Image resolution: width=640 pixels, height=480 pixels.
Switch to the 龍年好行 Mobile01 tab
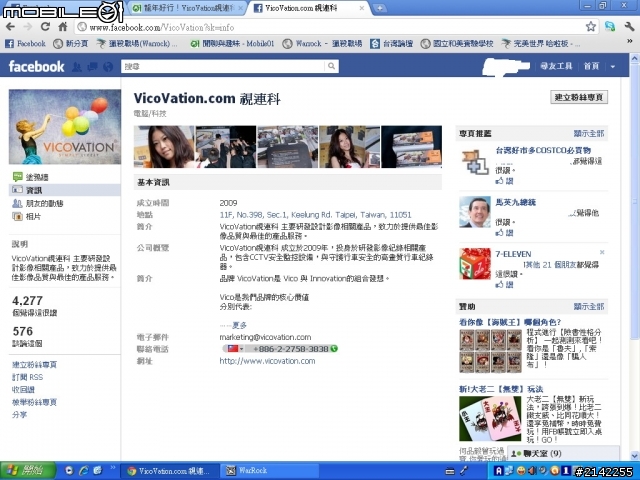click(184, 8)
